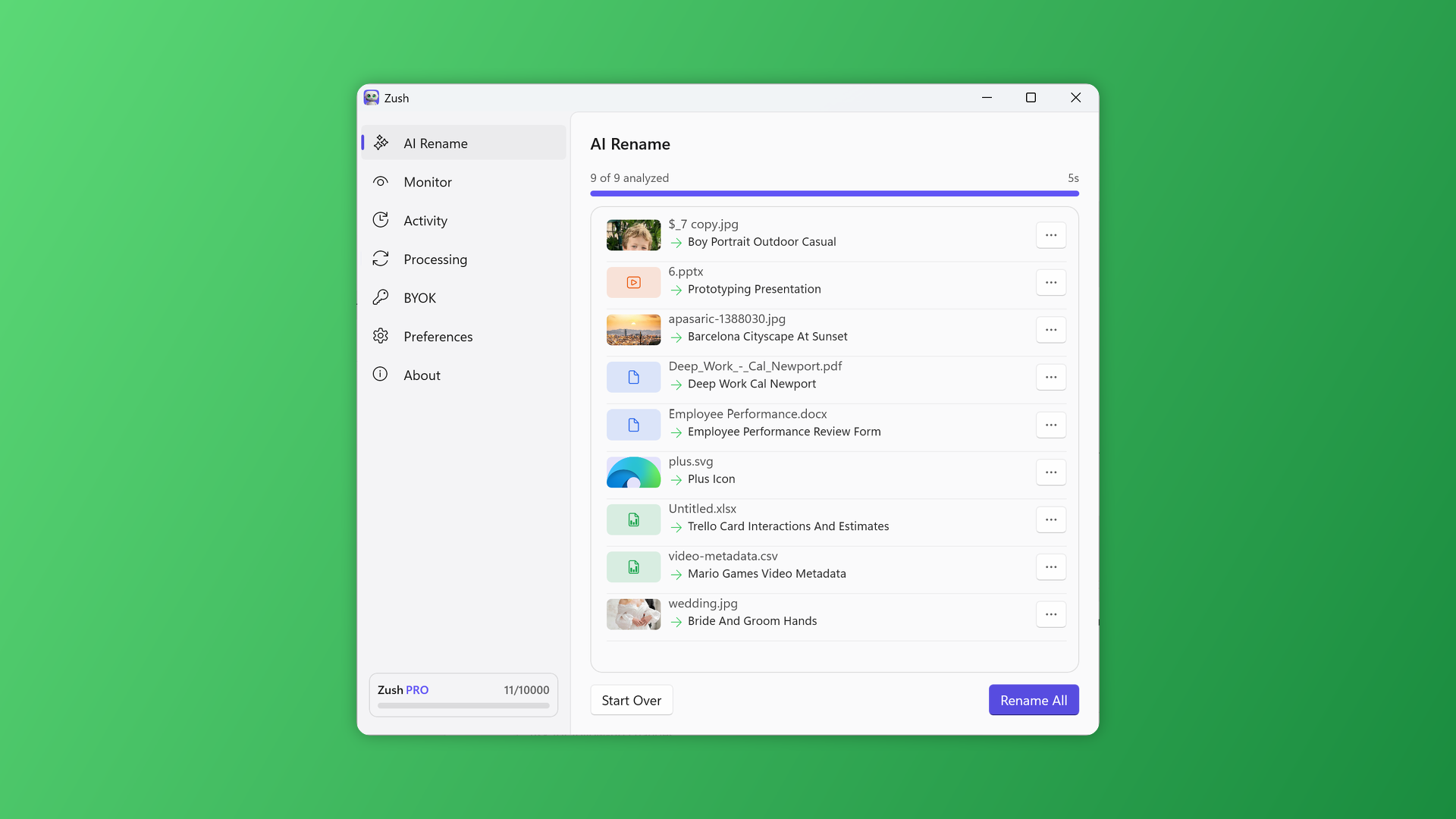Click the Zush app logo in titlebar

click(x=371, y=97)
